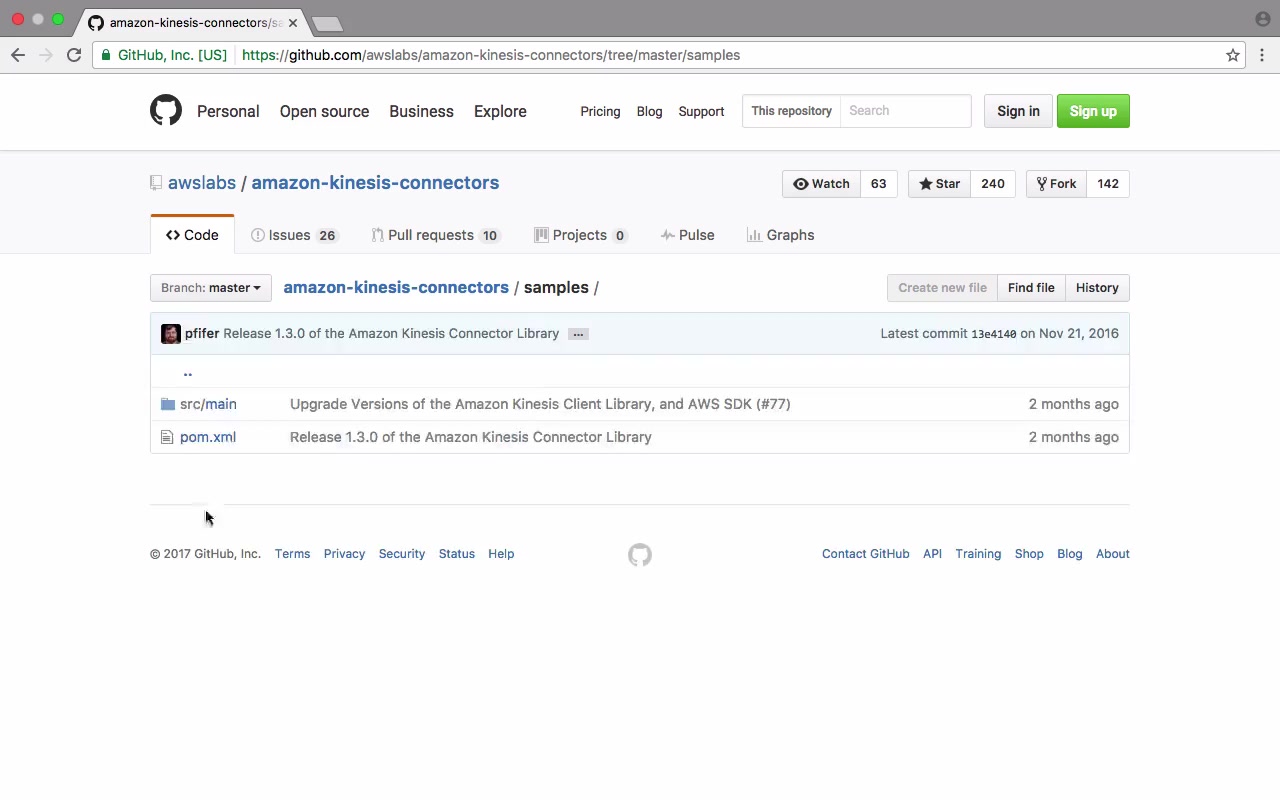The image size is (1280, 800).
Task: Bookmark page with star icon in address bar
Action: point(1233,55)
